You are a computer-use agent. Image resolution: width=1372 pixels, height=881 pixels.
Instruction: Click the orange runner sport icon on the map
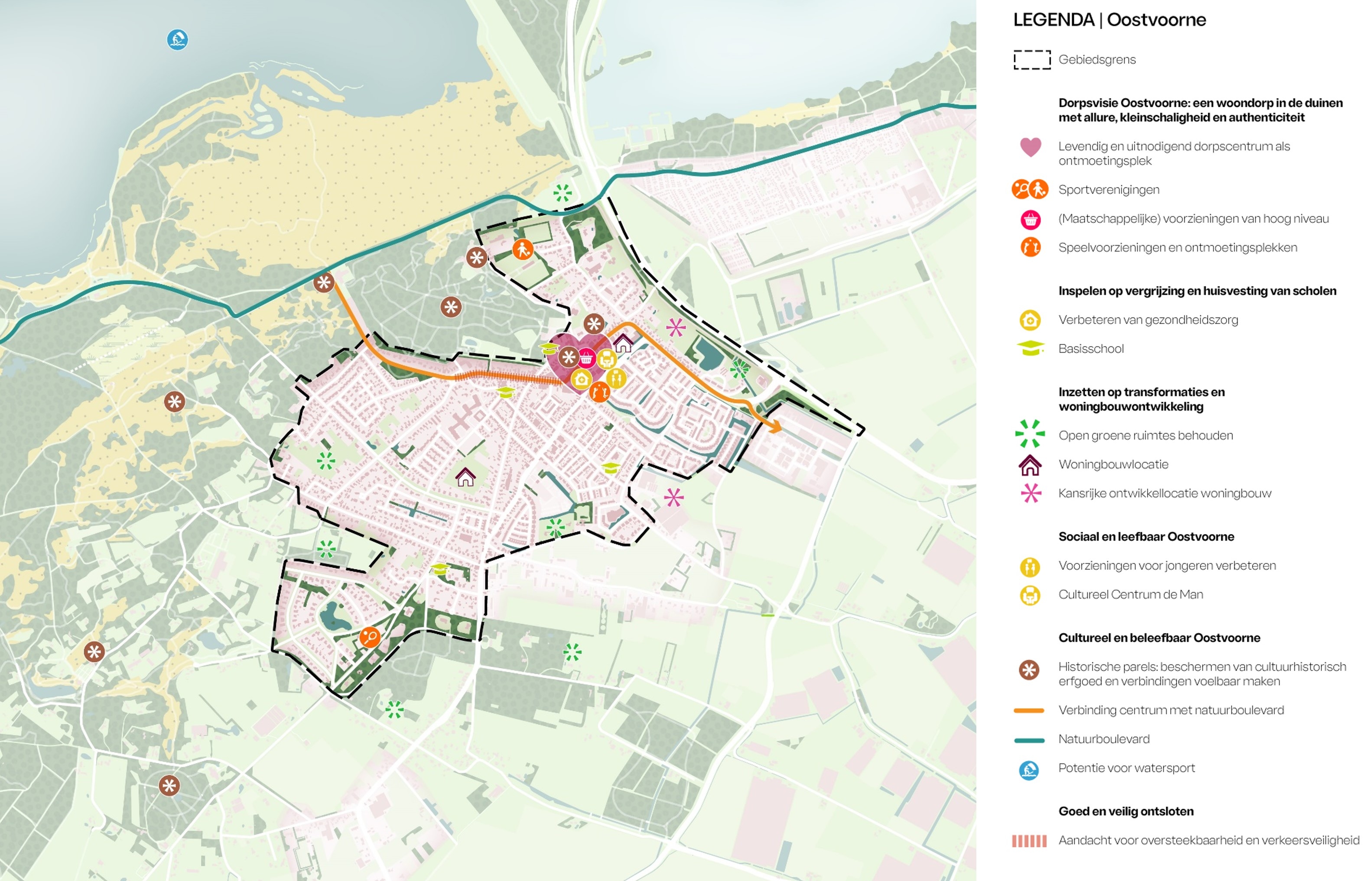pyautogui.click(x=522, y=249)
